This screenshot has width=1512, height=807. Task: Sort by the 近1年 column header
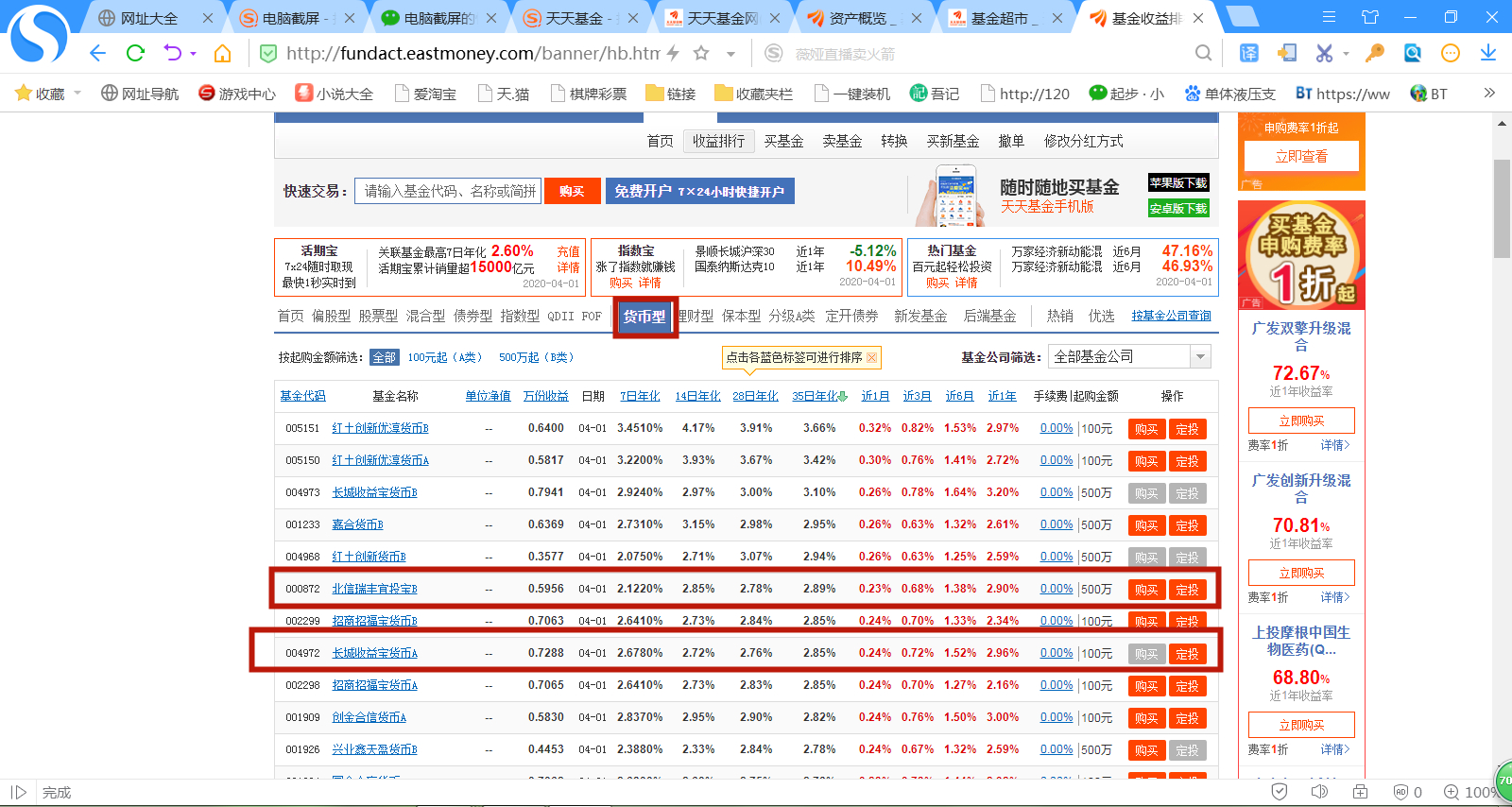1002,396
